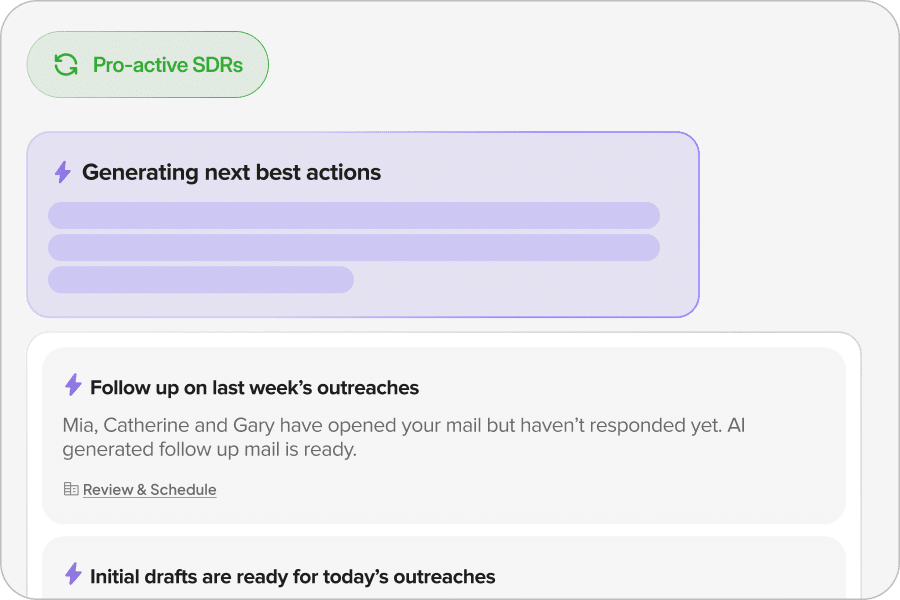Open Initial drafts are ready for today's outreaches
This screenshot has width=900, height=600.
(x=292, y=576)
